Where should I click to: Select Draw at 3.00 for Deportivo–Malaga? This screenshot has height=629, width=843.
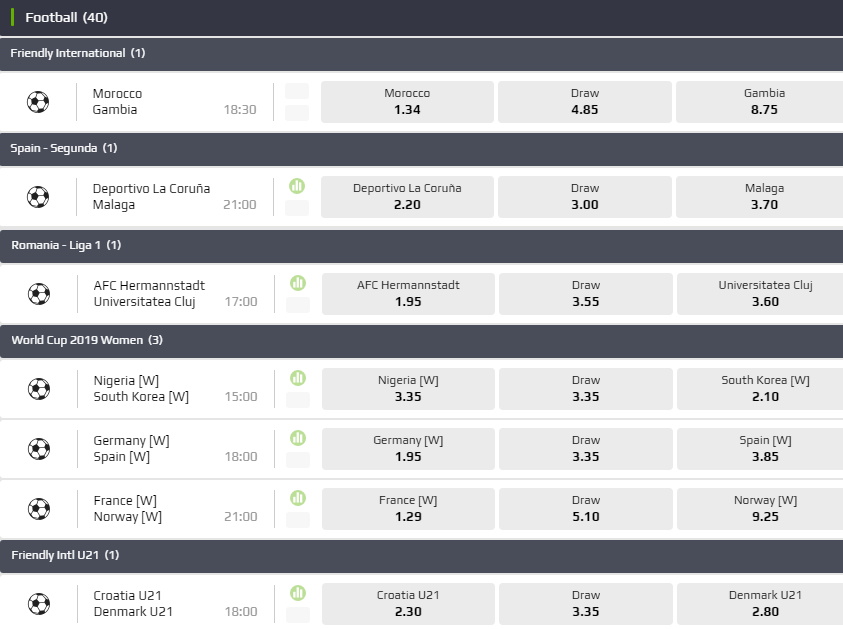tap(584, 197)
